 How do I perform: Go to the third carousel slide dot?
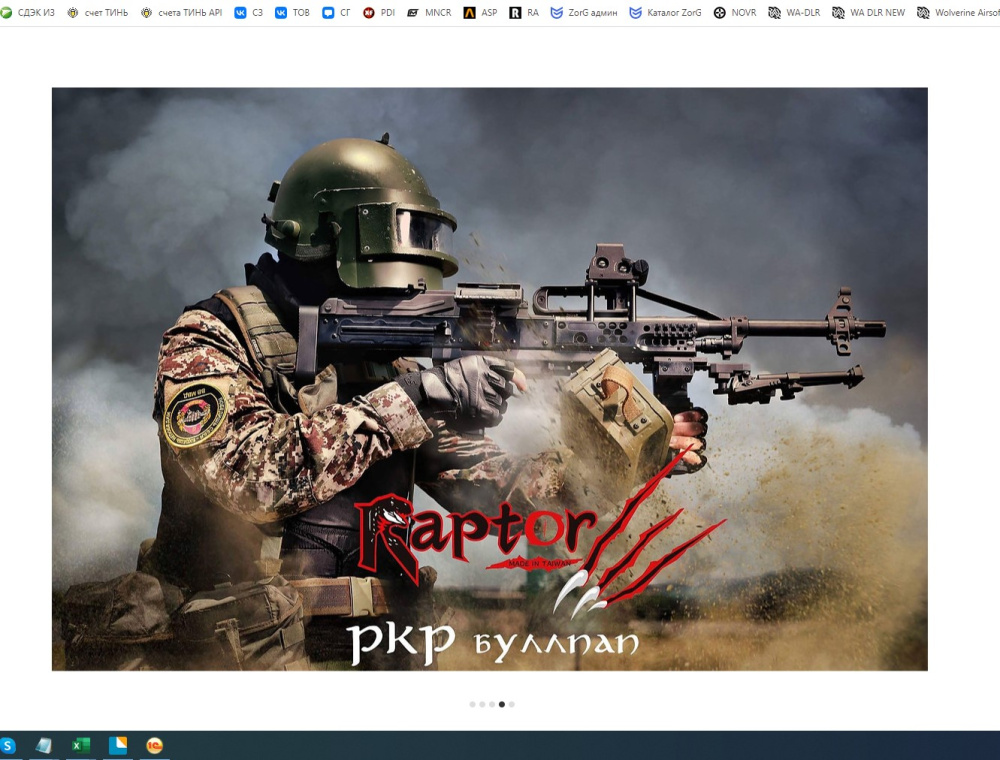coord(492,705)
